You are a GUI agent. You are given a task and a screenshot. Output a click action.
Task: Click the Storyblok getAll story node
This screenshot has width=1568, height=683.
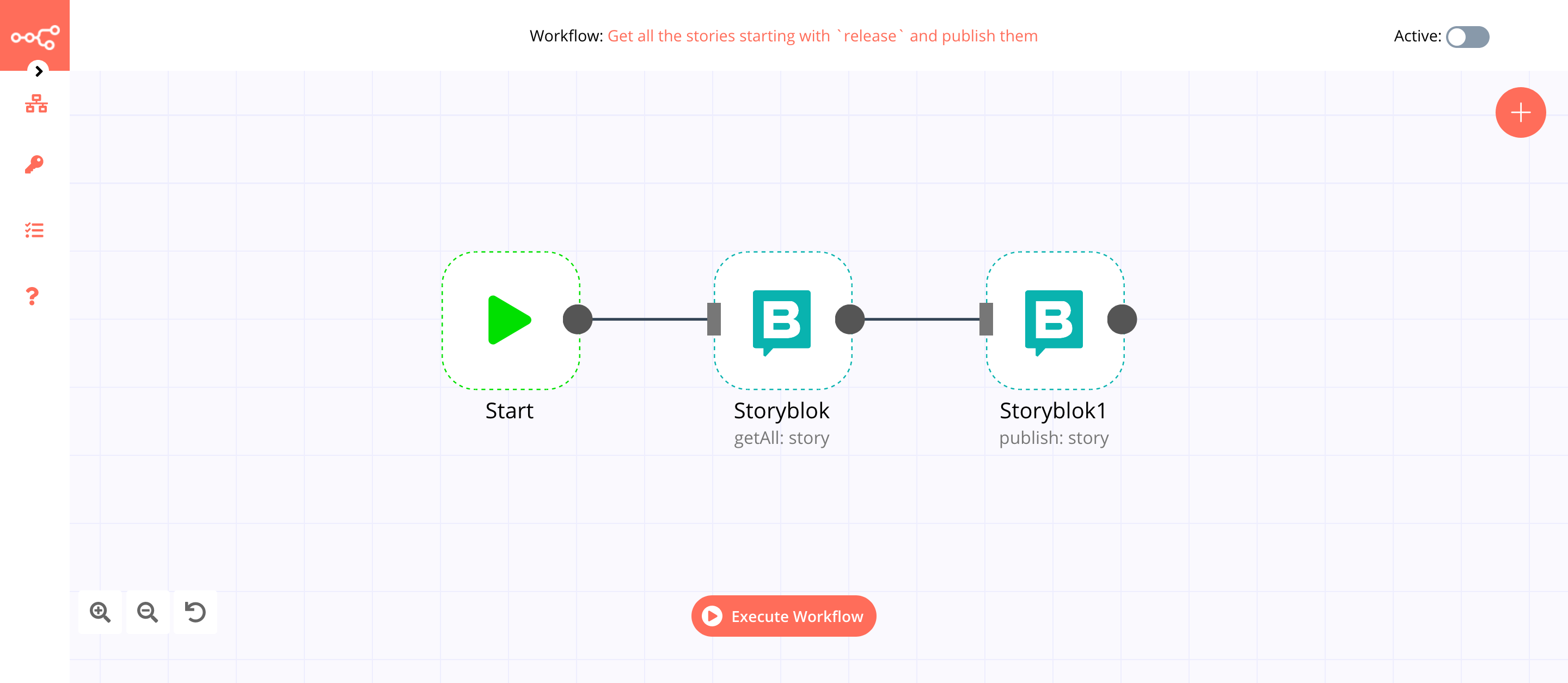point(784,320)
